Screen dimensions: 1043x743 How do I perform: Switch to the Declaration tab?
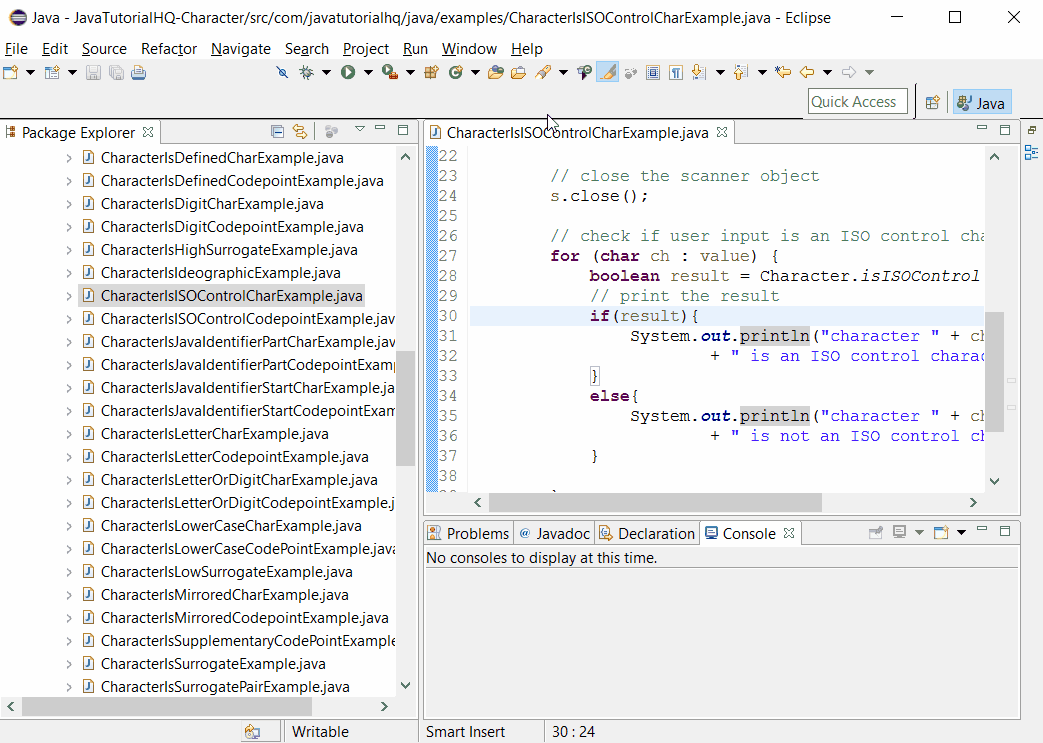click(647, 533)
